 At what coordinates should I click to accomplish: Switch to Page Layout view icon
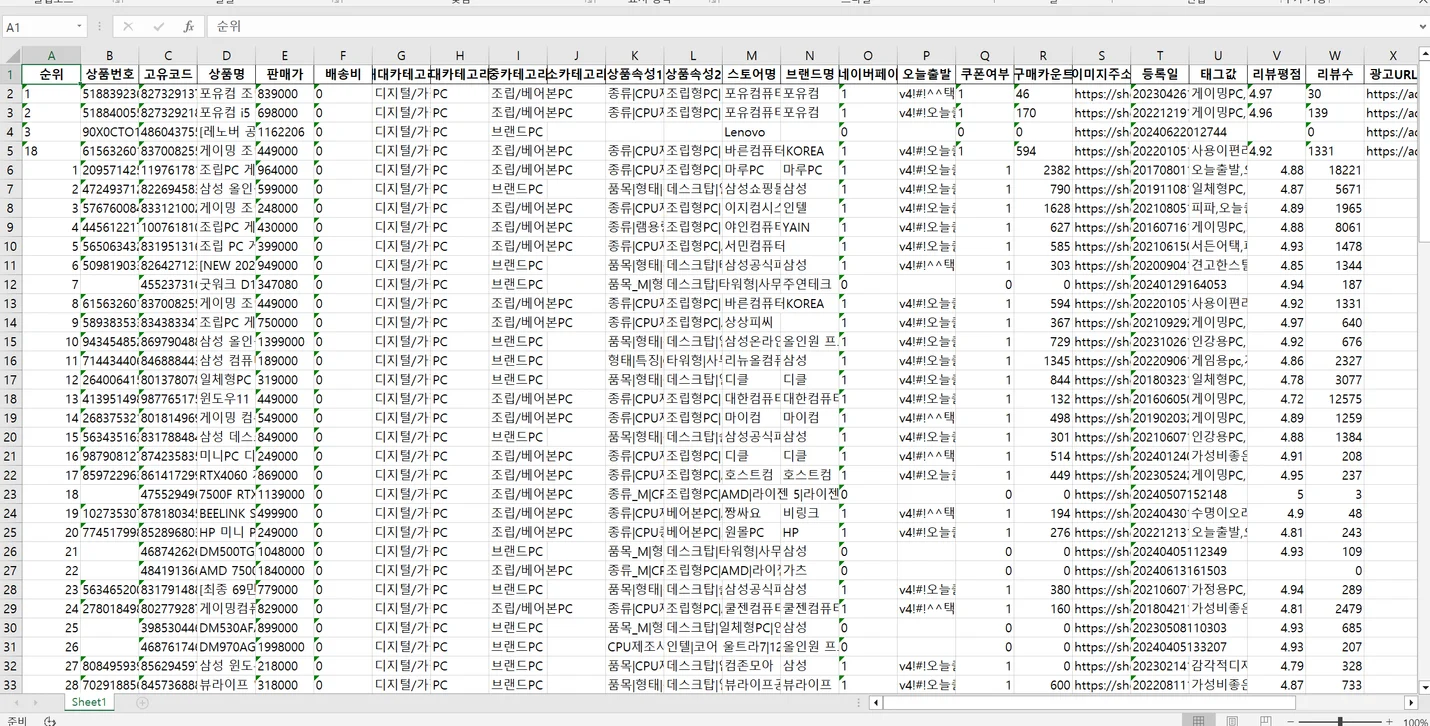click(1232, 721)
